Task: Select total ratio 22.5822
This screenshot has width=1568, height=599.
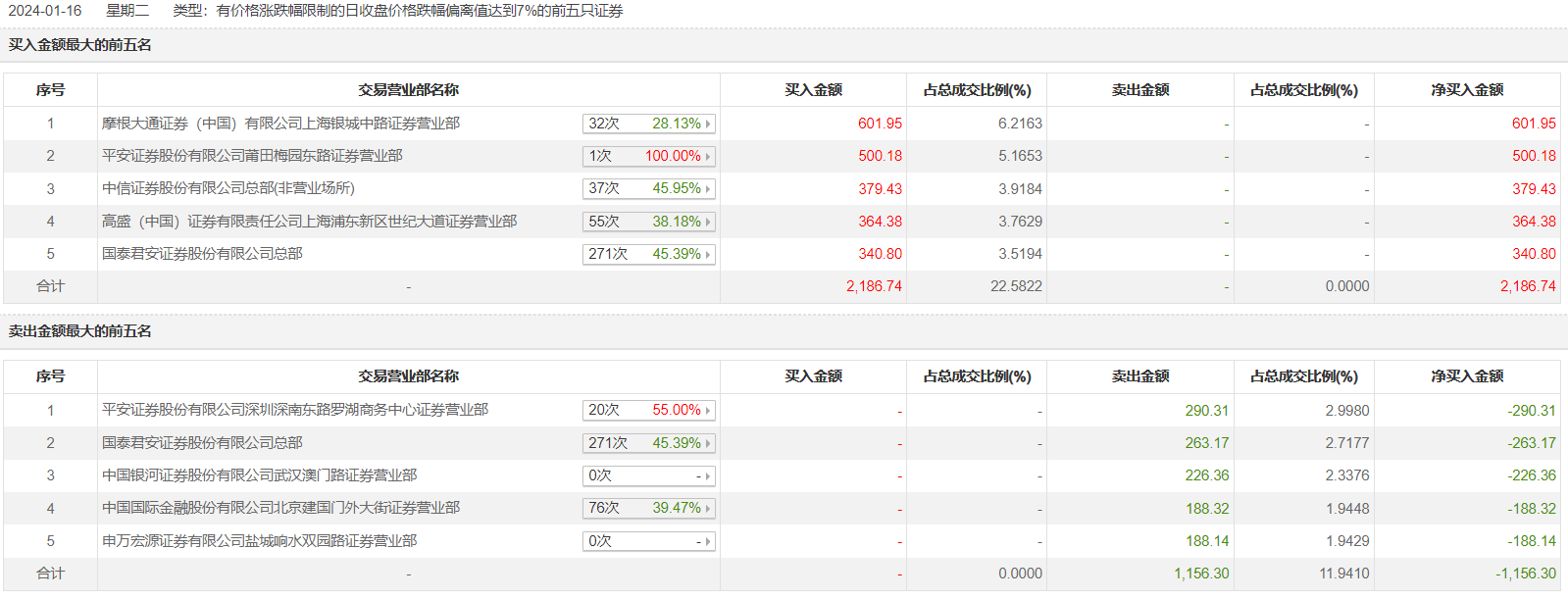Action: tap(1016, 286)
